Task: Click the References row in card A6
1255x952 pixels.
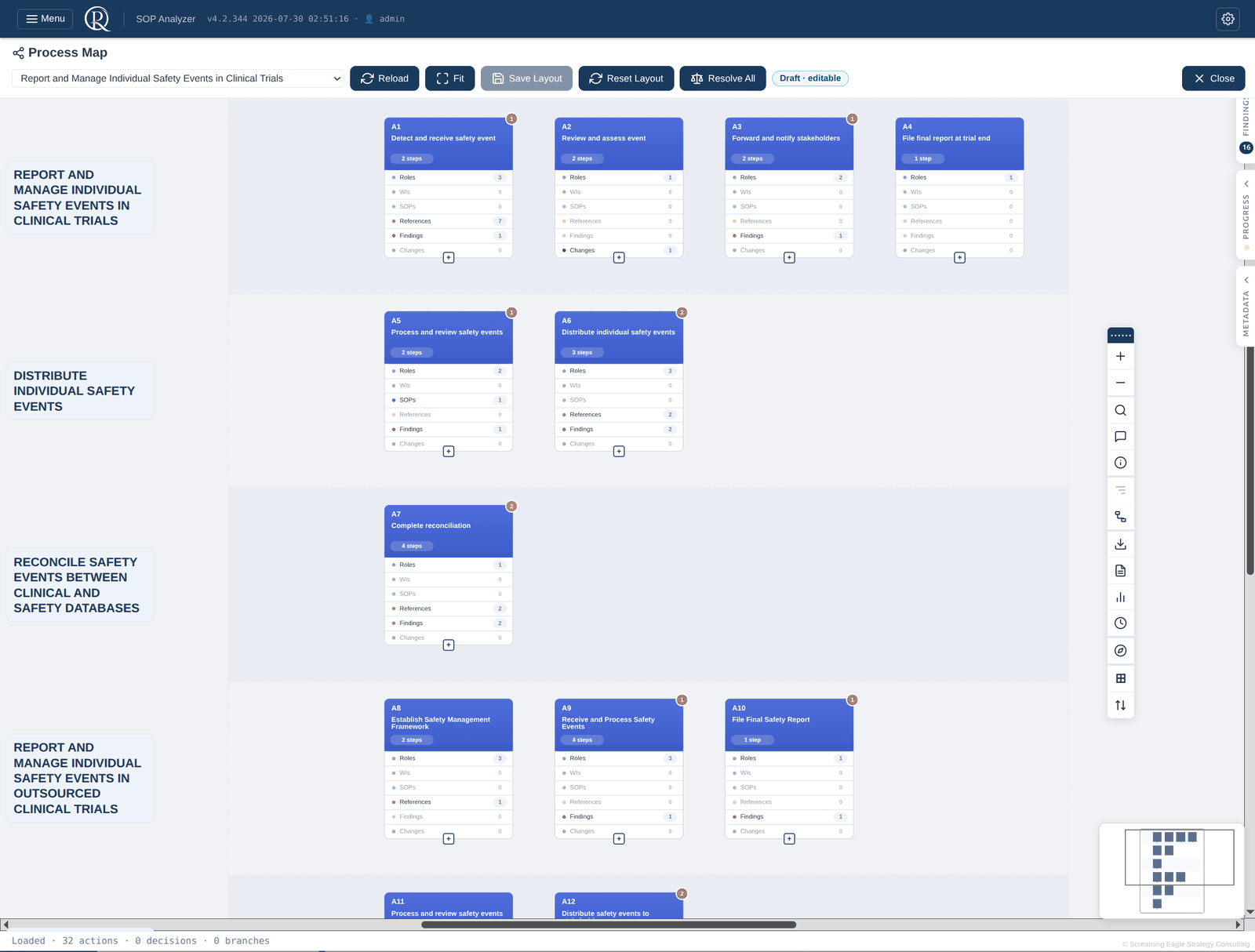Action: coord(619,415)
